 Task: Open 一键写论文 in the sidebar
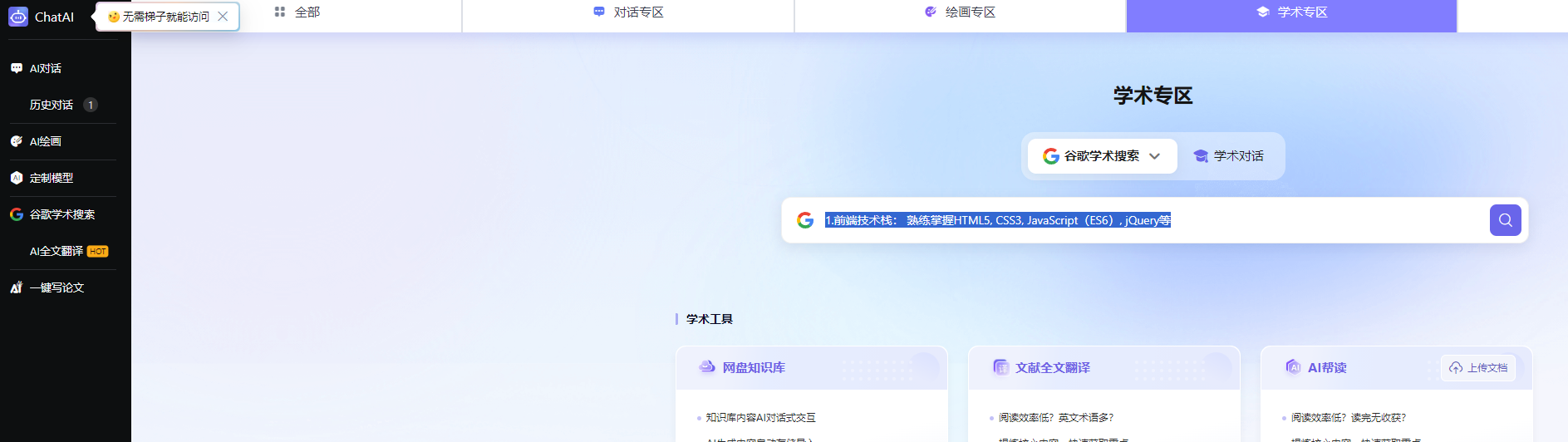(57, 287)
